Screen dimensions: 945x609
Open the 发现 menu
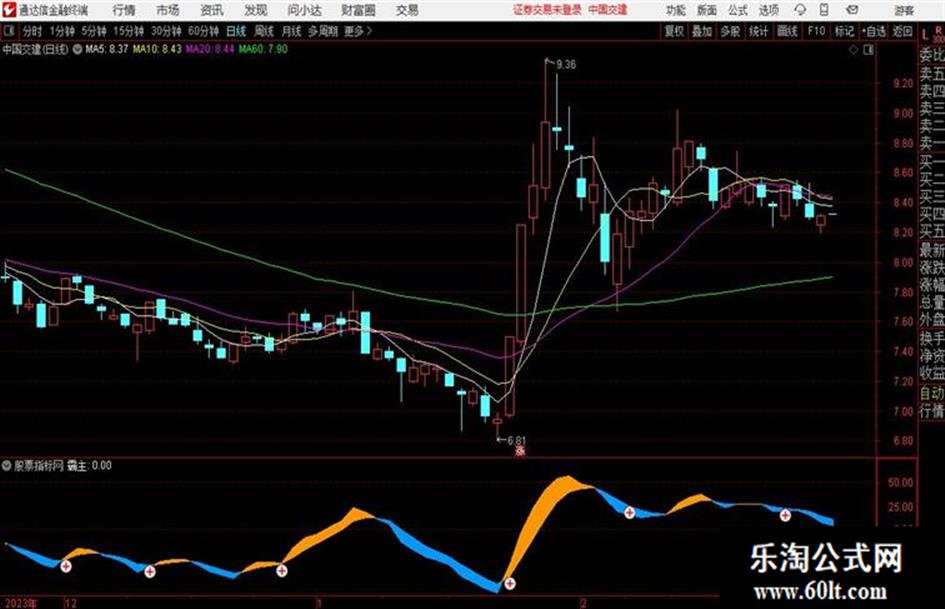click(256, 10)
